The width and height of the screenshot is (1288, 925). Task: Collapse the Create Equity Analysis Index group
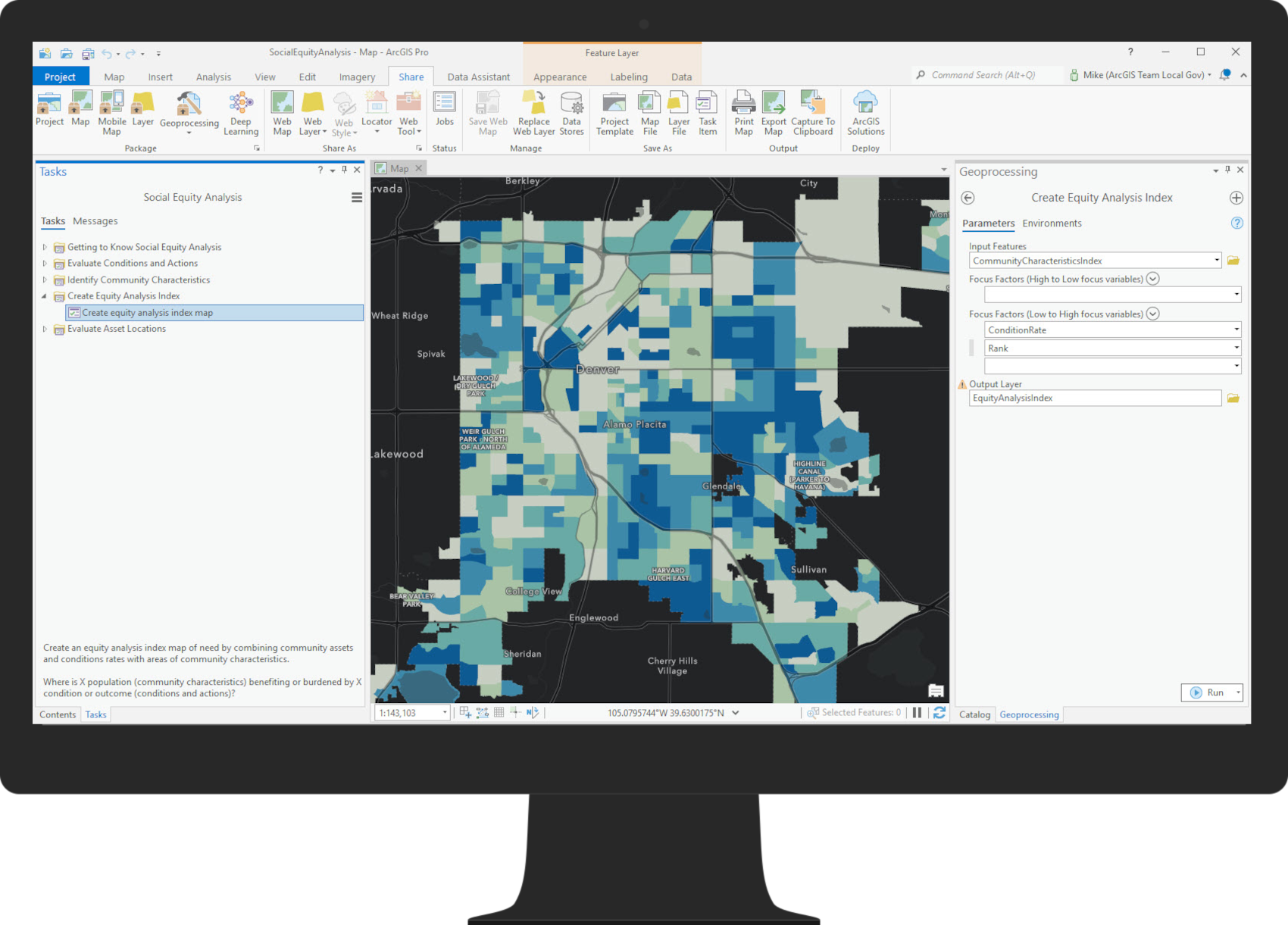pos(43,295)
